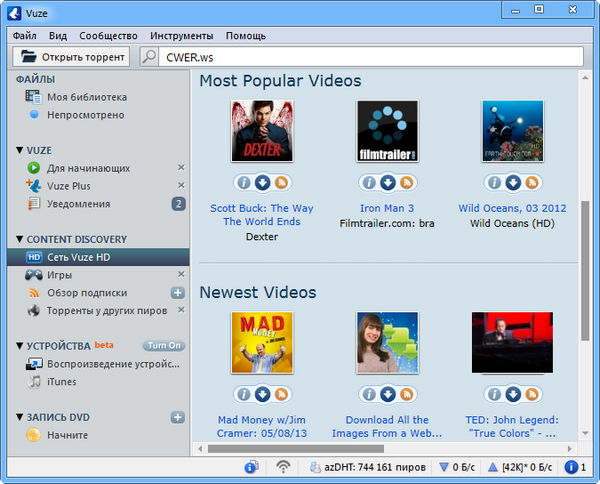Image resolution: width=600 pixels, height=484 pixels.
Task: Click the search magnifier icon
Action: [149, 57]
